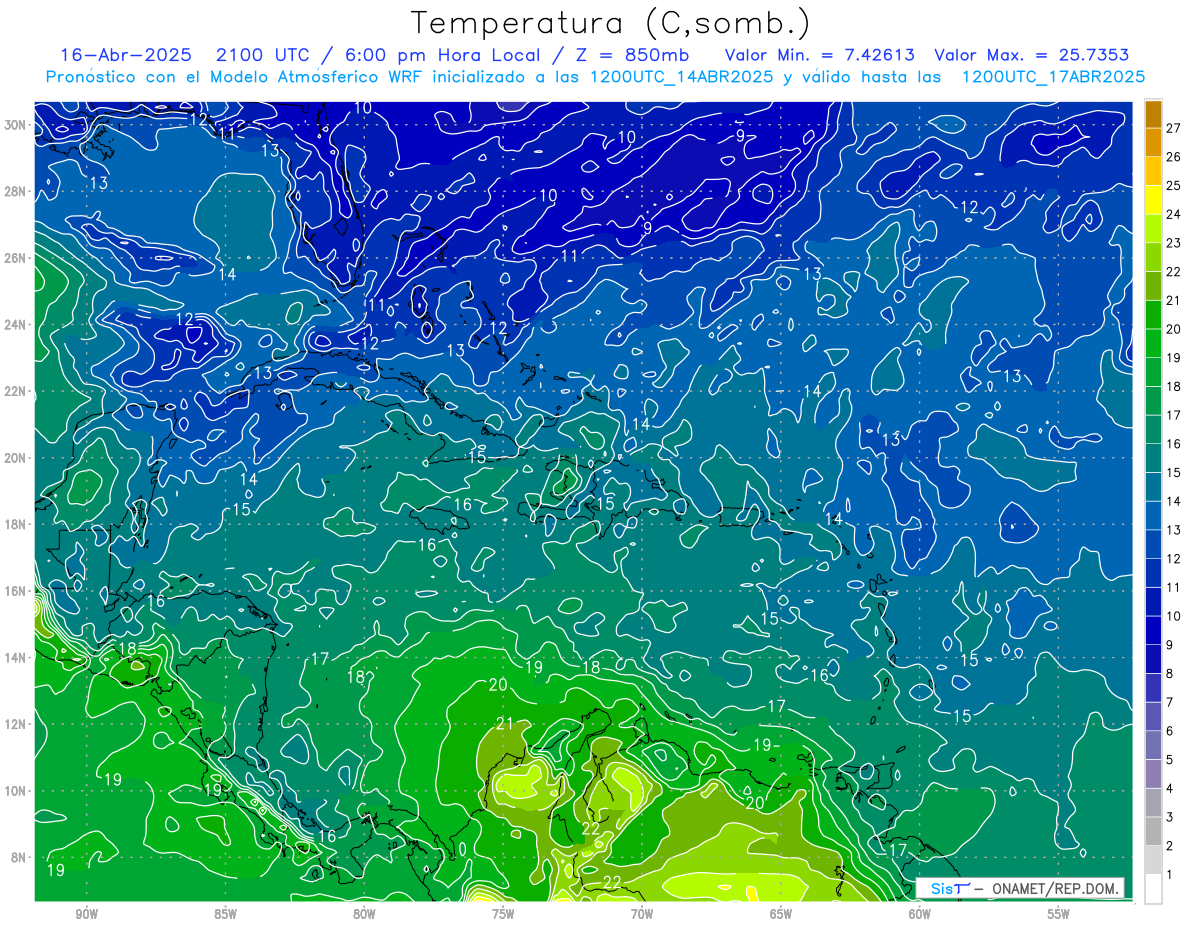Click the '22N' latitude axis label
This screenshot has height=927, width=1200.
(15, 391)
